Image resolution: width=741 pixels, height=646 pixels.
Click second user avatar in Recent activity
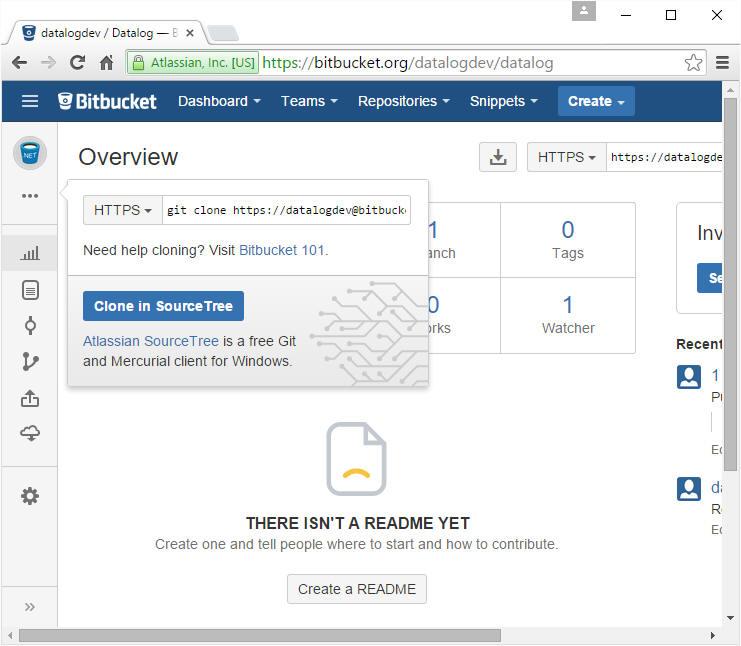(689, 489)
